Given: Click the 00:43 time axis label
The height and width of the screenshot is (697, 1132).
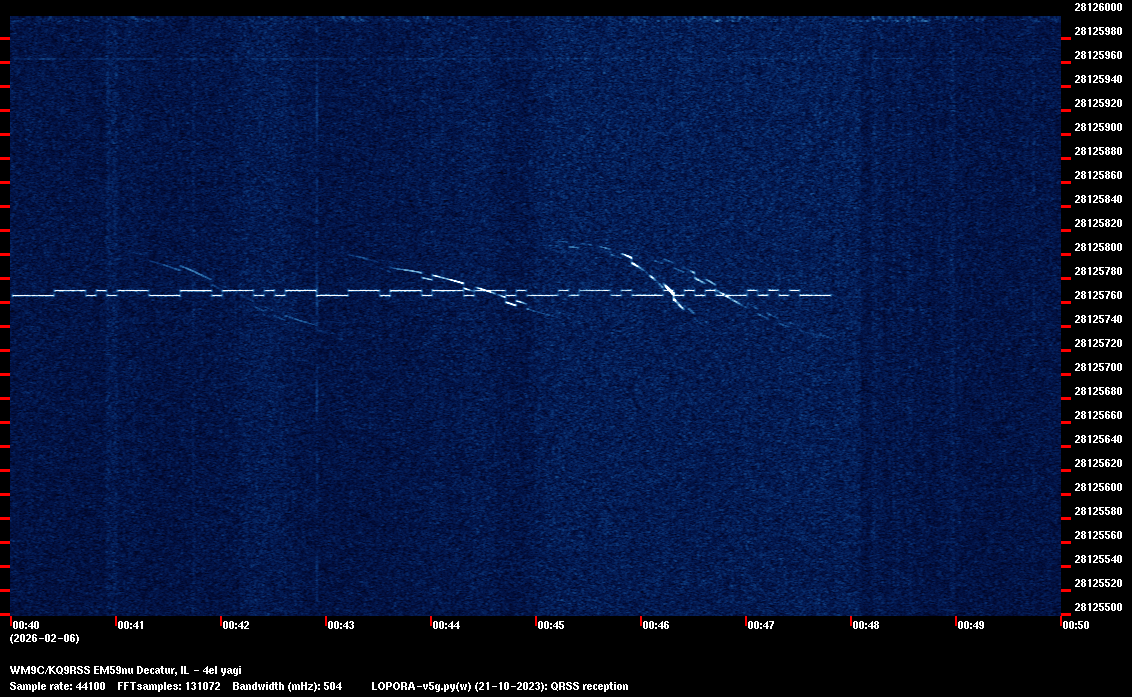Looking at the screenshot, I should click(341, 625).
